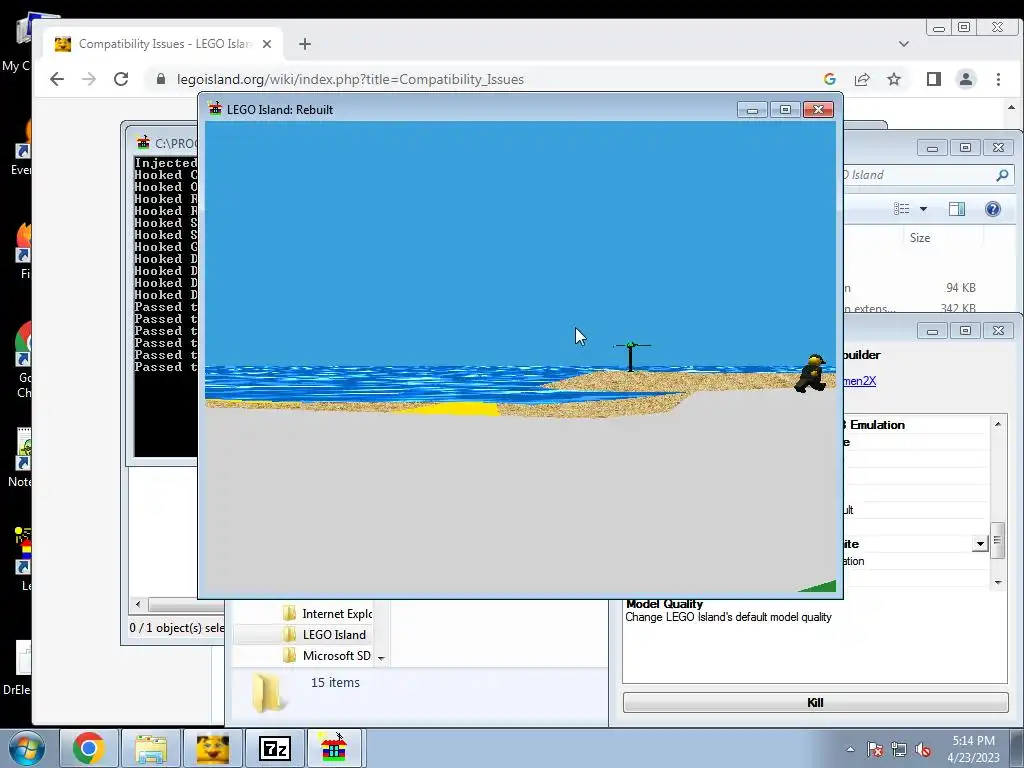Select the LEGO Island folder in tree

[x=325, y=634]
